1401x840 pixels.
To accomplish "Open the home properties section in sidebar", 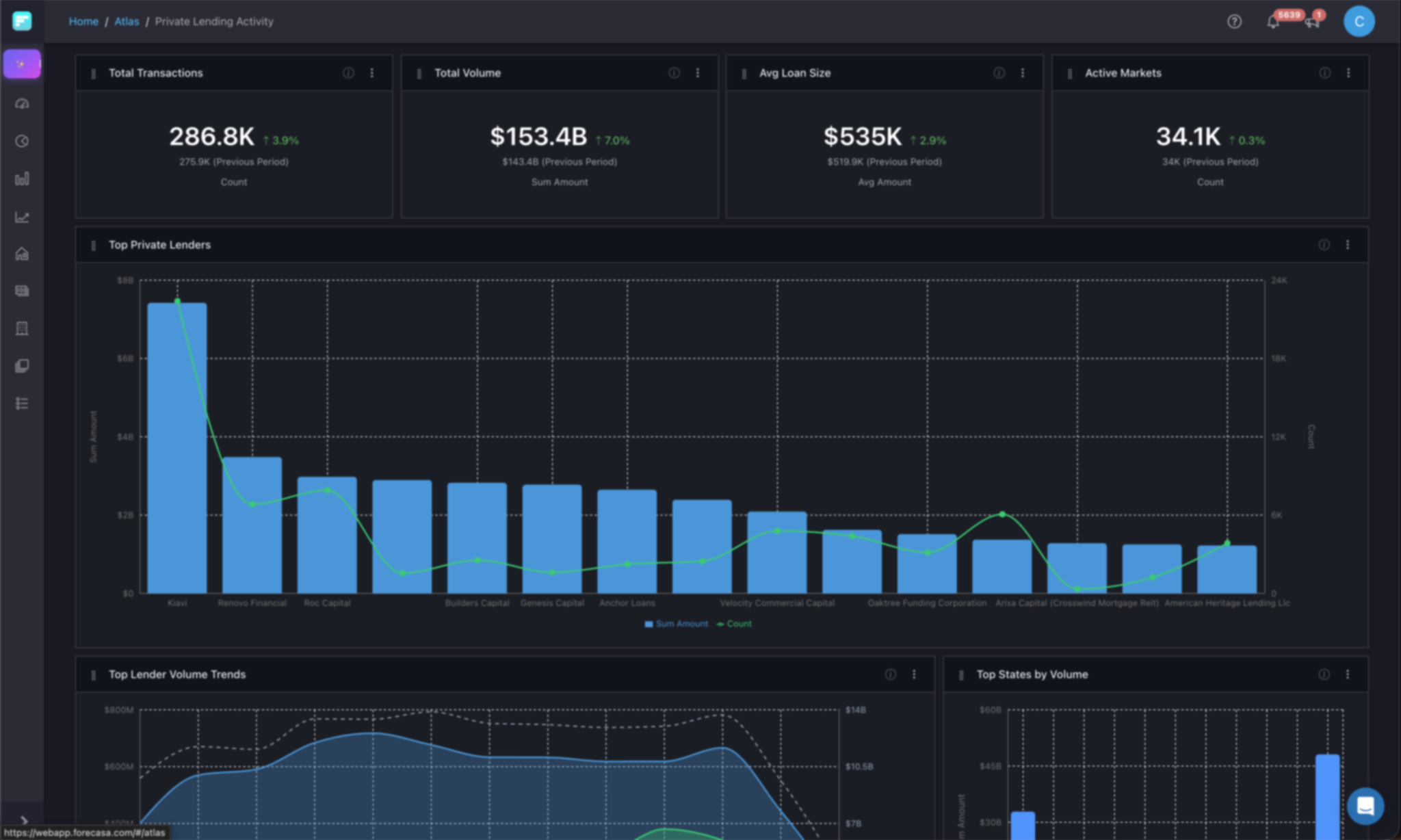I will click(22, 254).
